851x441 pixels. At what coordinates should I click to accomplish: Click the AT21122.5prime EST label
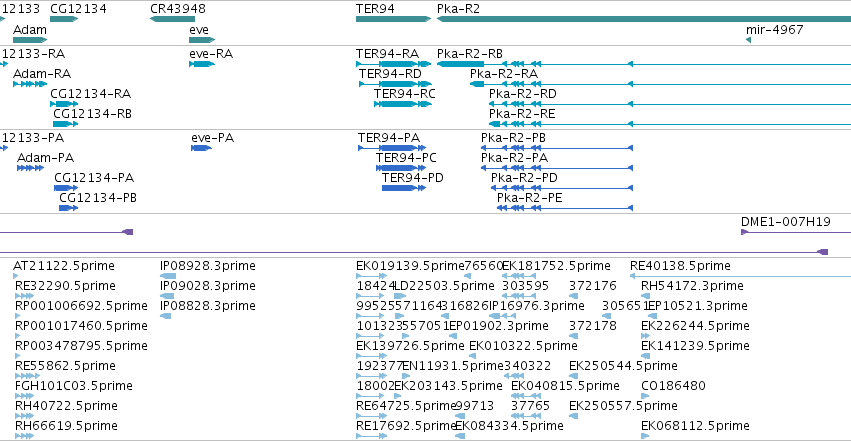point(63,266)
